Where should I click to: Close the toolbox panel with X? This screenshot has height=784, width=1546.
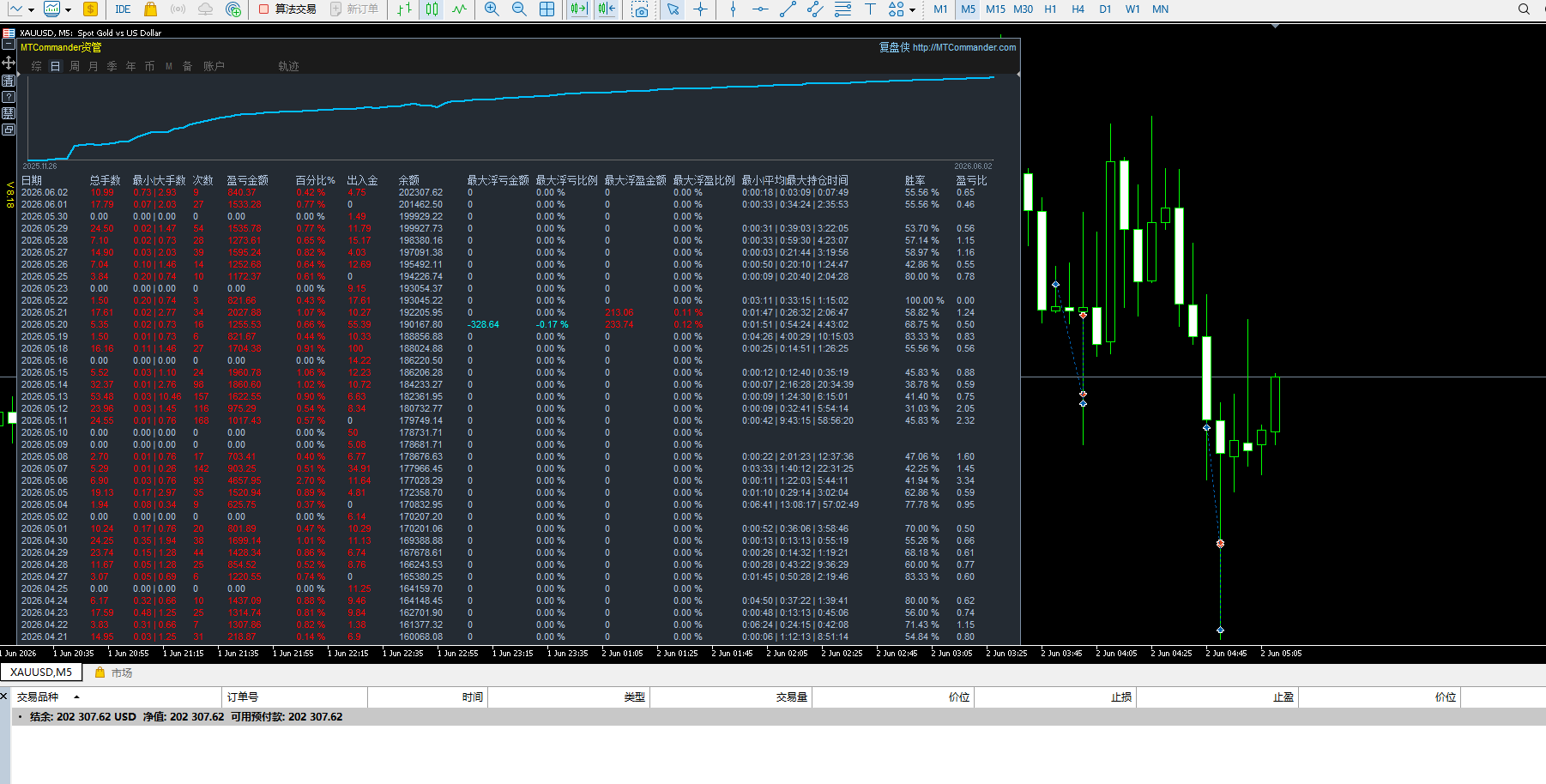[x=4, y=696]
